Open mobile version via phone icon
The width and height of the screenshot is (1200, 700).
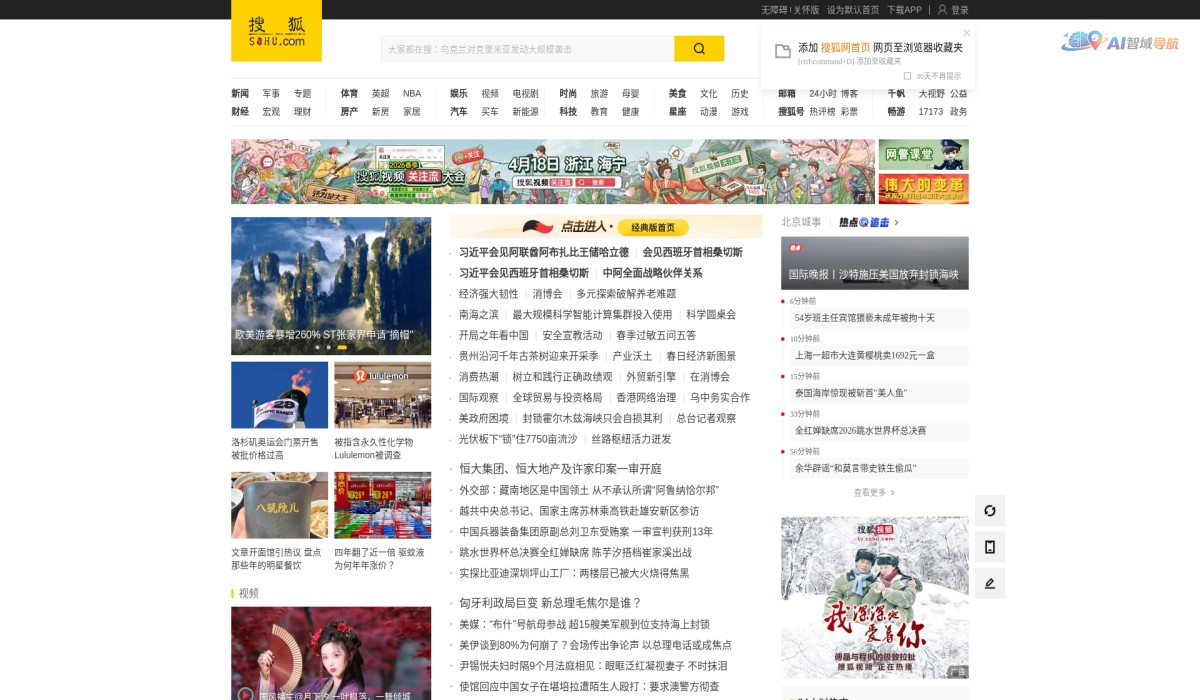click(x=989, y=546)
